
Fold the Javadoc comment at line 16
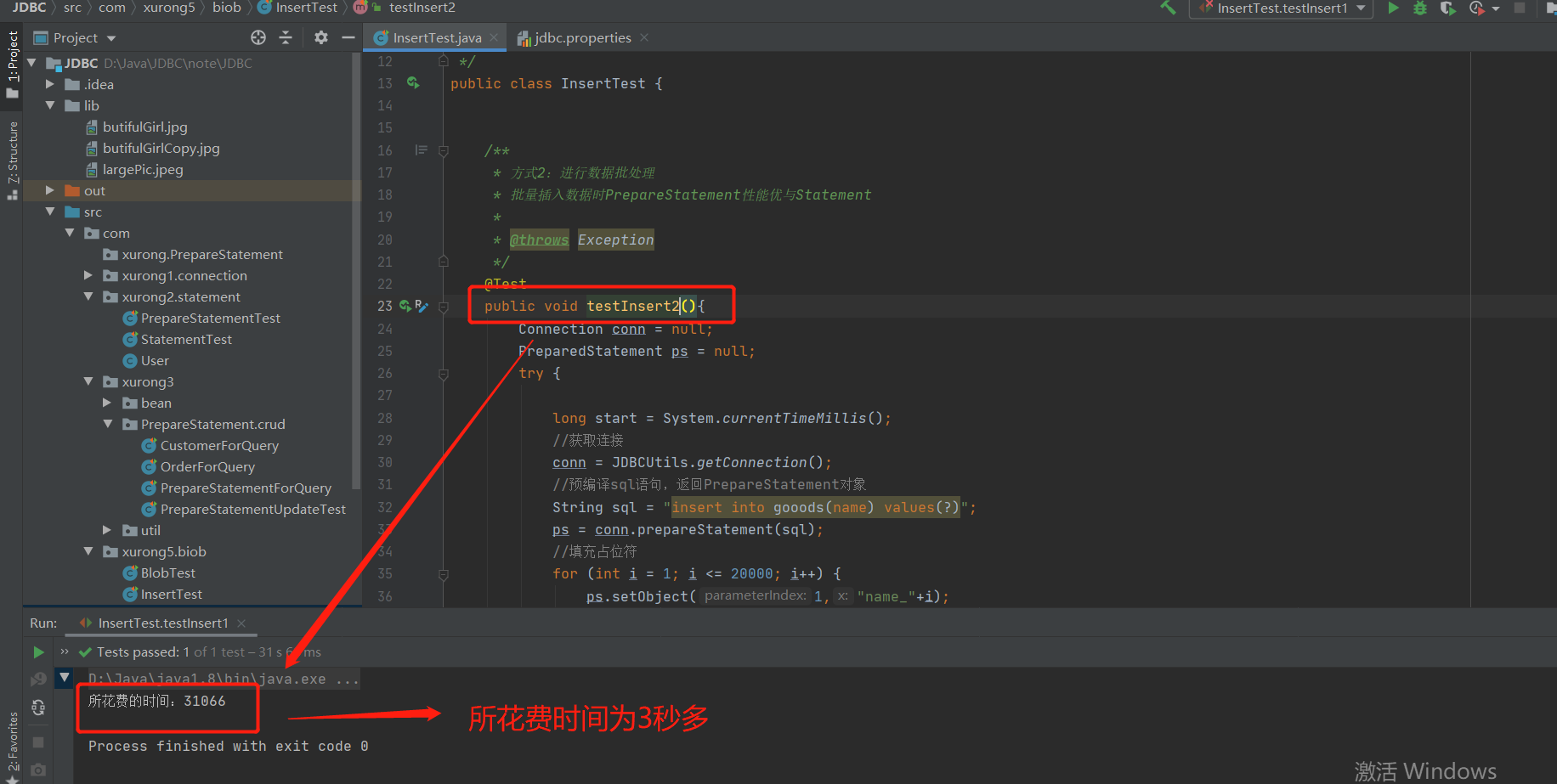pyautogui.click(x=443, y=151)
